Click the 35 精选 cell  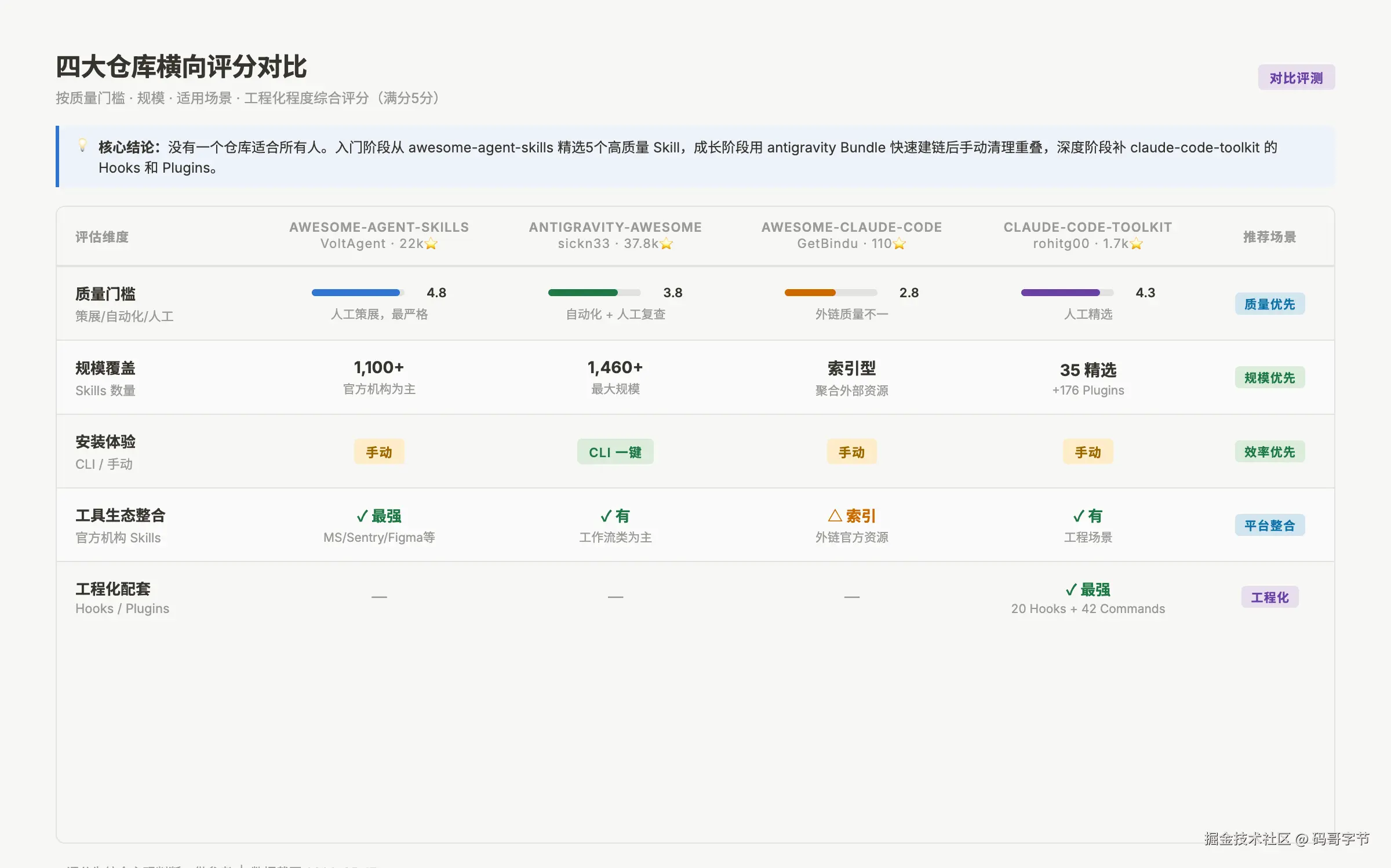click(1088, 370)
